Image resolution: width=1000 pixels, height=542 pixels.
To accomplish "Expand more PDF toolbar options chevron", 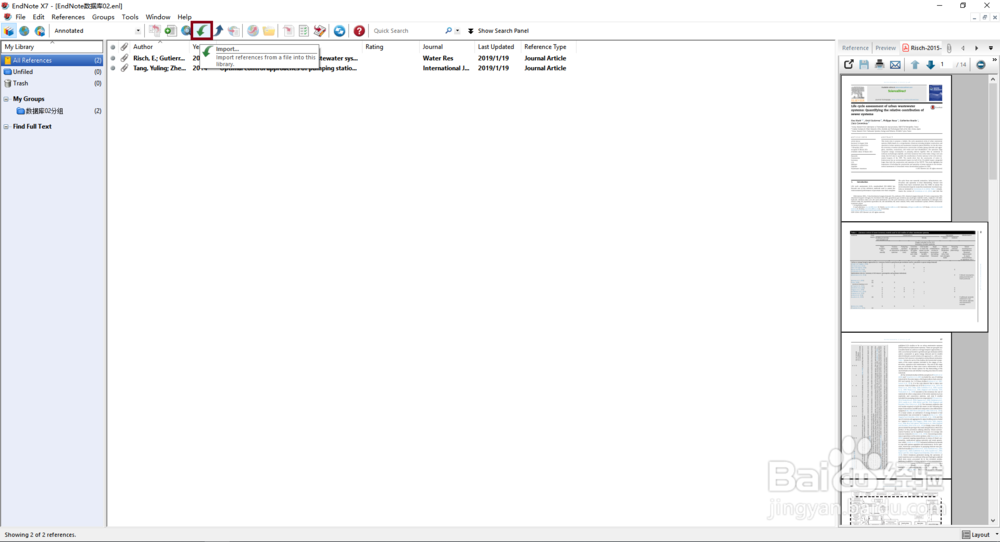I will coord(994,60).
